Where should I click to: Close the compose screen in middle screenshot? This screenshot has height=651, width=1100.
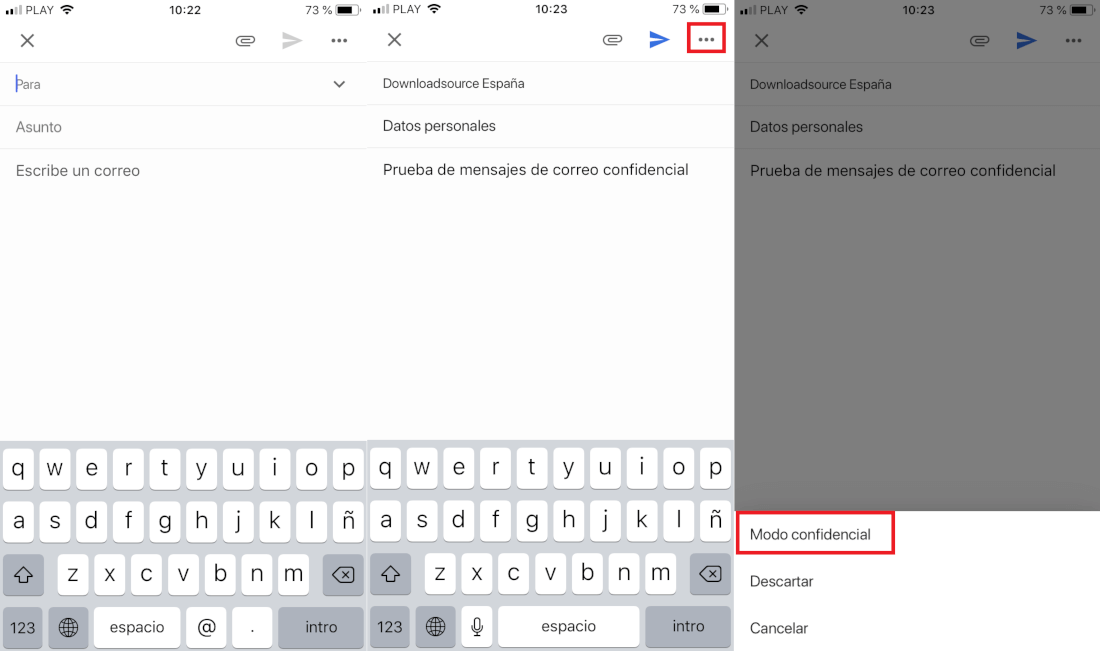tap(394, 40)
